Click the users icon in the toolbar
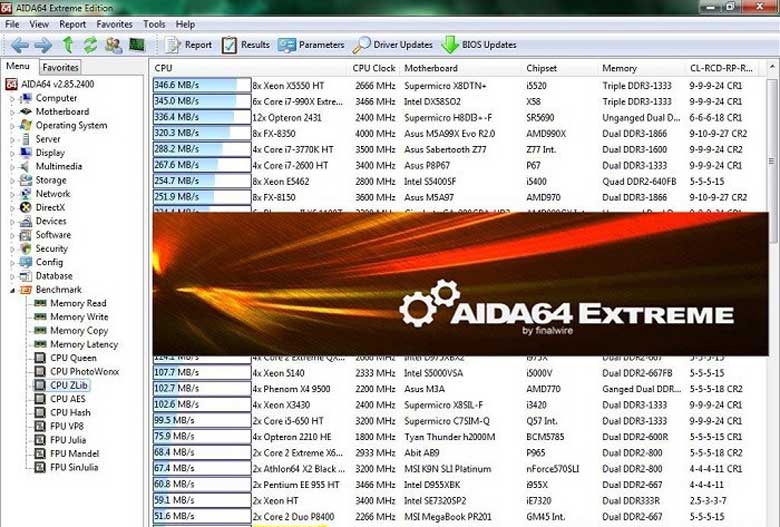 pos(113,45)
